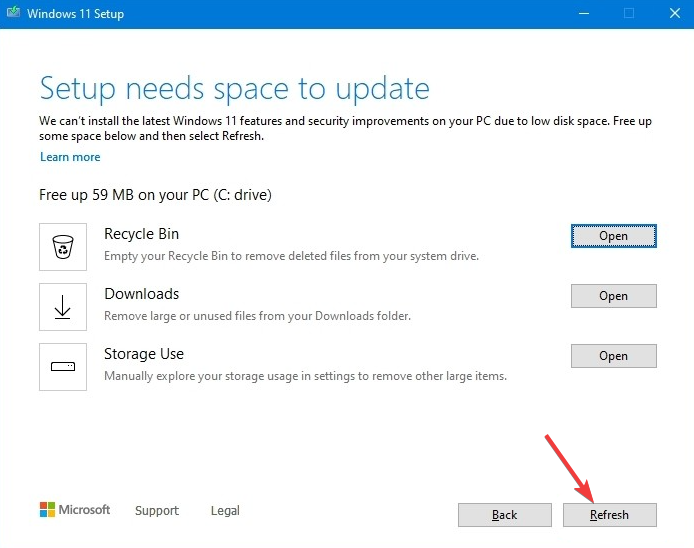This screenshot has height=548, width=694.
Task: Click the Storage Use drive icon
Action: click(63, 367)
